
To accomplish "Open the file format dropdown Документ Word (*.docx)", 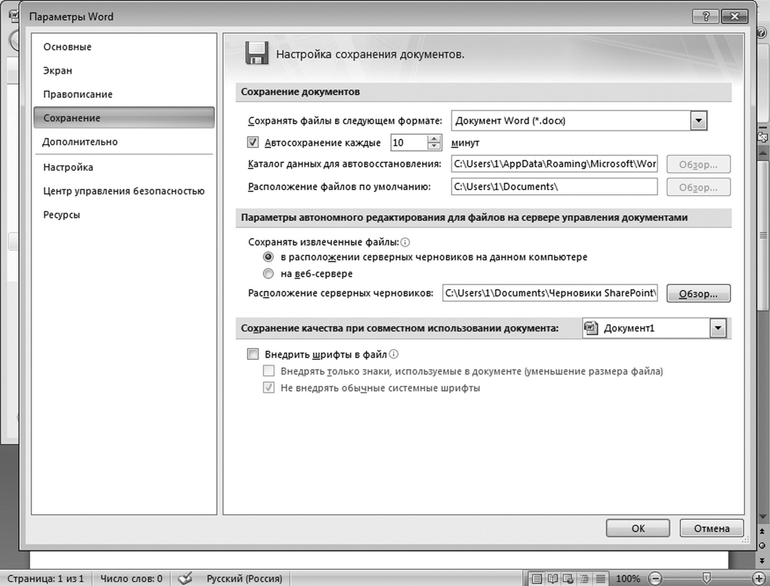I will pyautogui.click(x=698, y=120).
